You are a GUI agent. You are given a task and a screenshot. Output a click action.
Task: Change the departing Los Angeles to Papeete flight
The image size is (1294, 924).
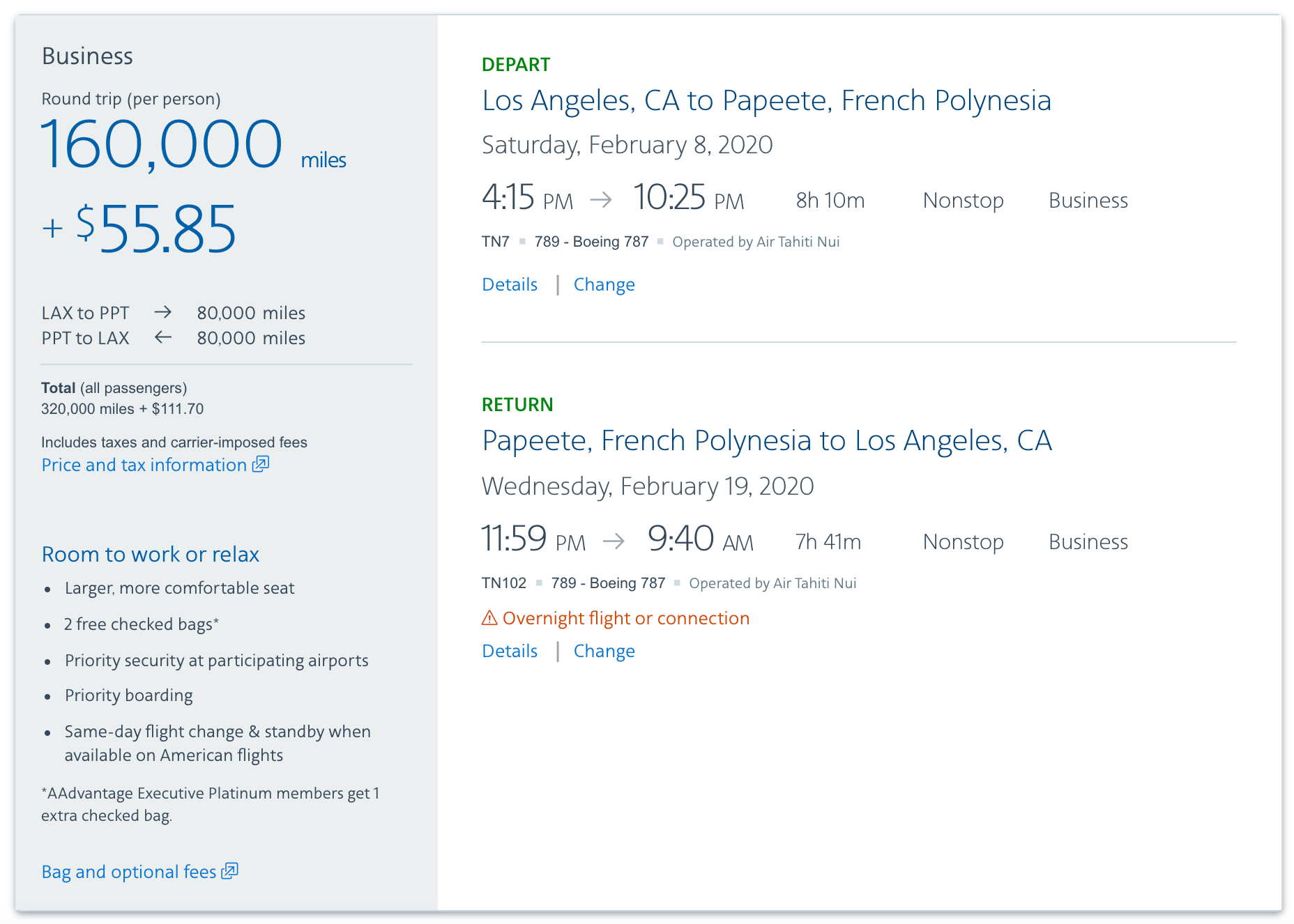604,284
